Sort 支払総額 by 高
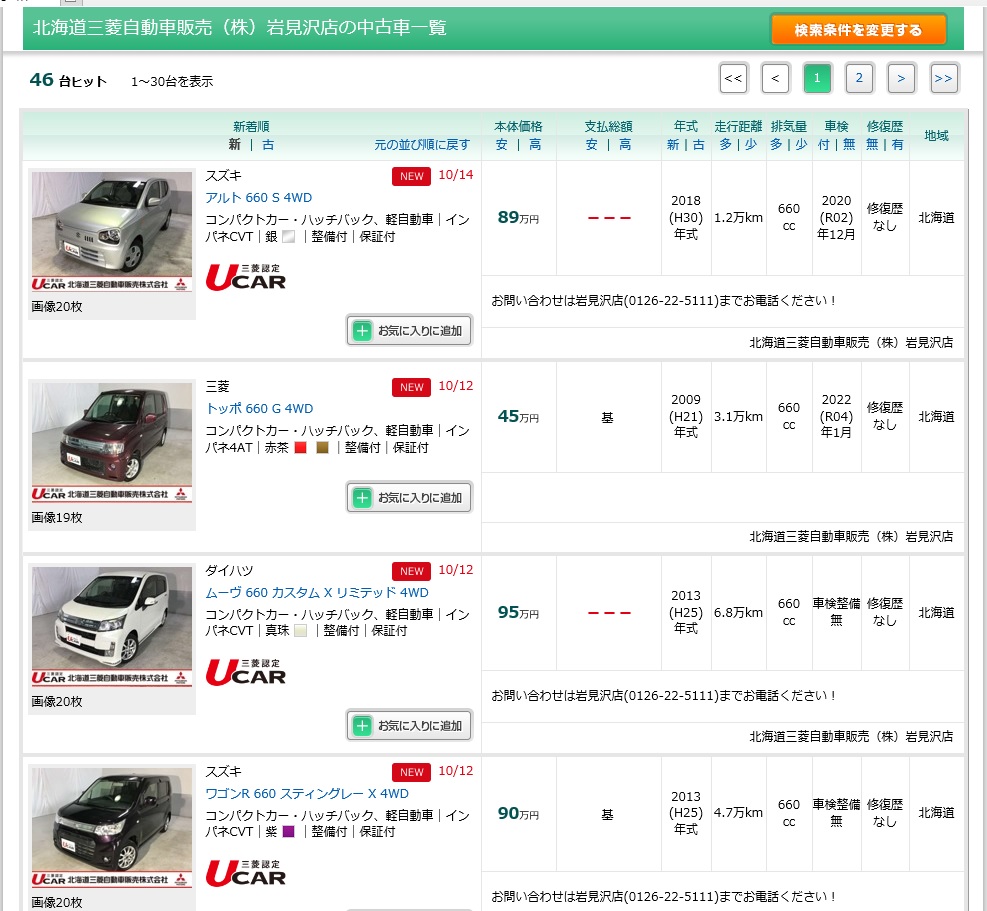 pos(625,145)
